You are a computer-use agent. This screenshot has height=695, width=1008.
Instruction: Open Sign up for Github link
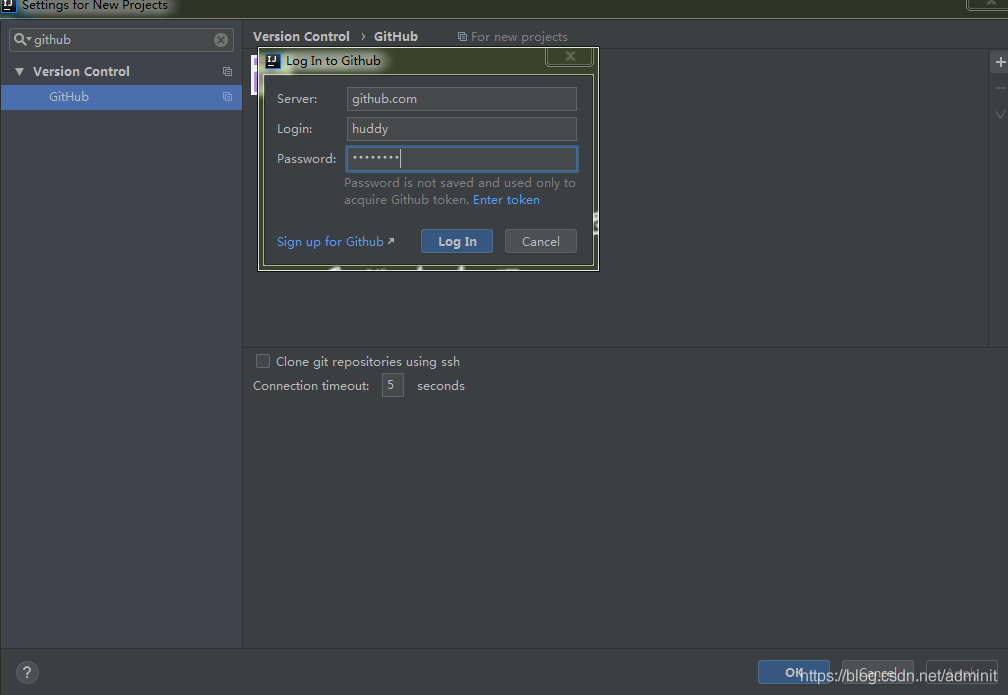(x=335, y=242)
